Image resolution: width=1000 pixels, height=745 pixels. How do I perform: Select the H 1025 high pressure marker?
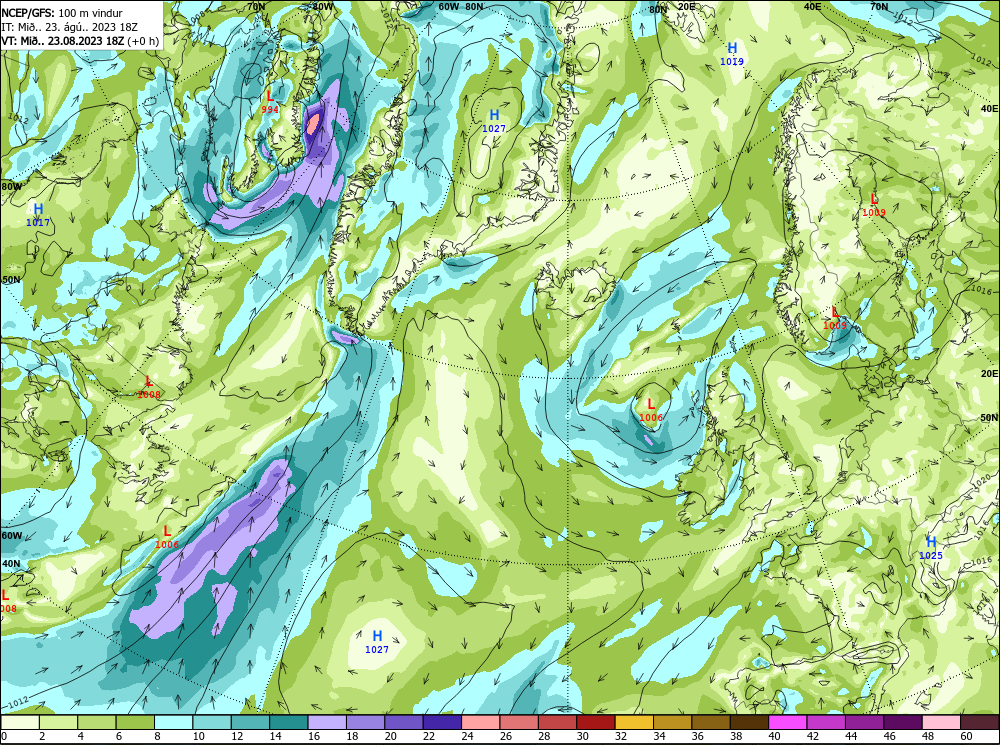[x=931, y=548]
